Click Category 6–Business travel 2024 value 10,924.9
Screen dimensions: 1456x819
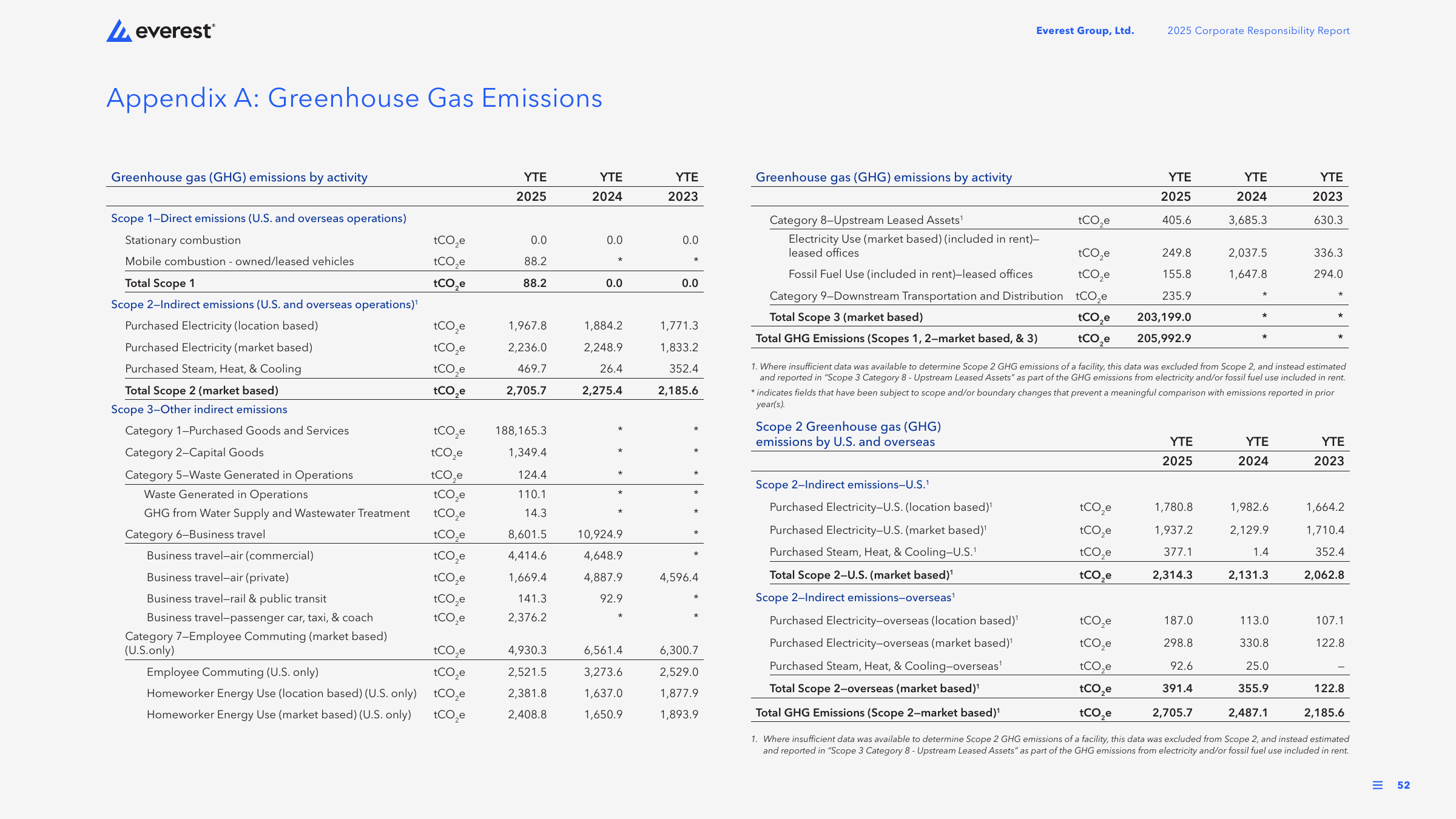click(600, 534)
